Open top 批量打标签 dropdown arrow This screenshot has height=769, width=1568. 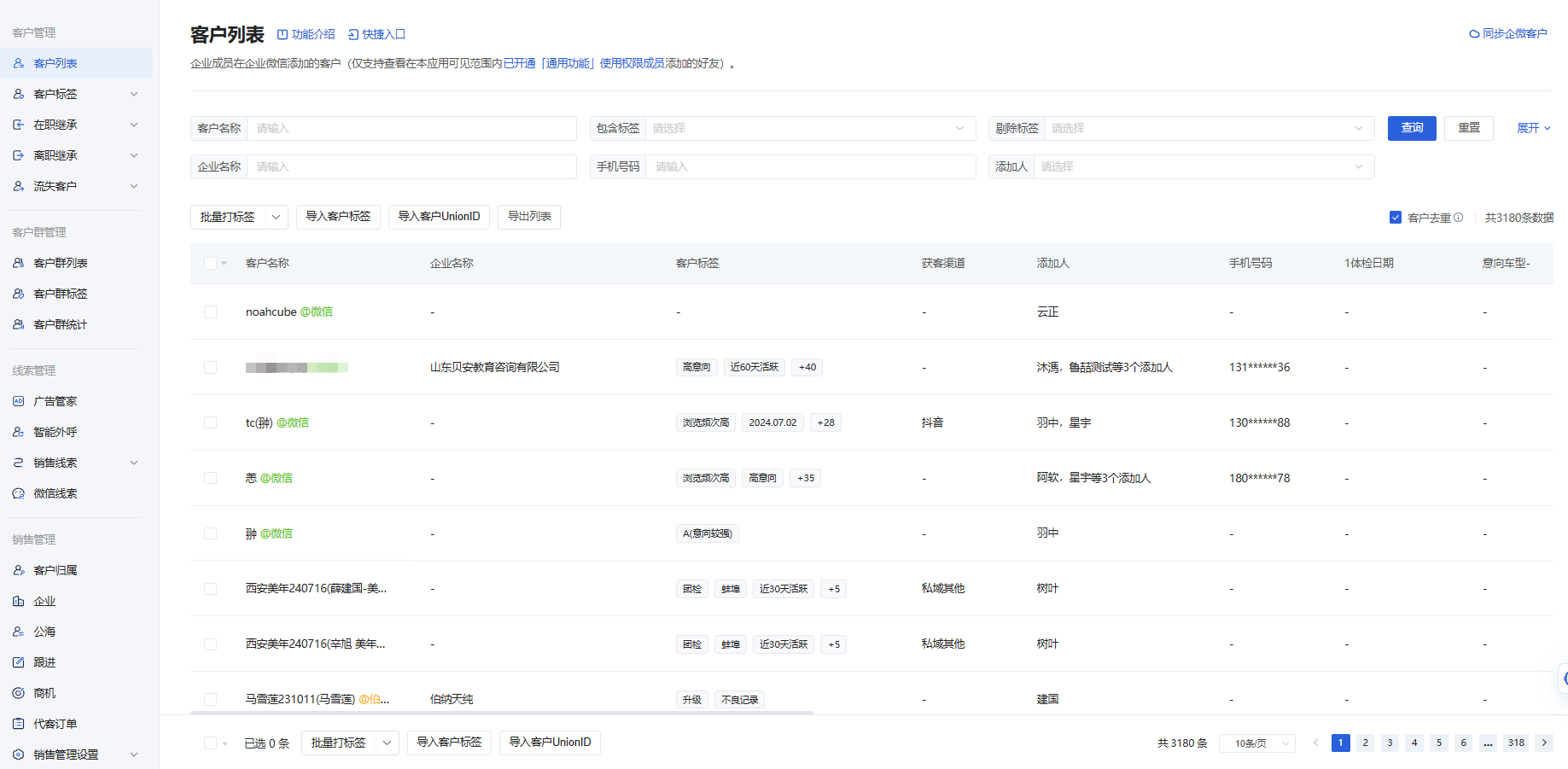coord(276,217)
